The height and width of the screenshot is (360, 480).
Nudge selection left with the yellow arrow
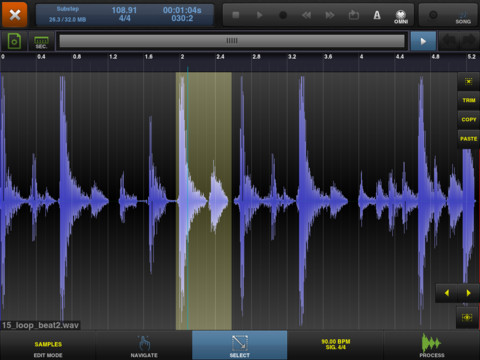447,293
